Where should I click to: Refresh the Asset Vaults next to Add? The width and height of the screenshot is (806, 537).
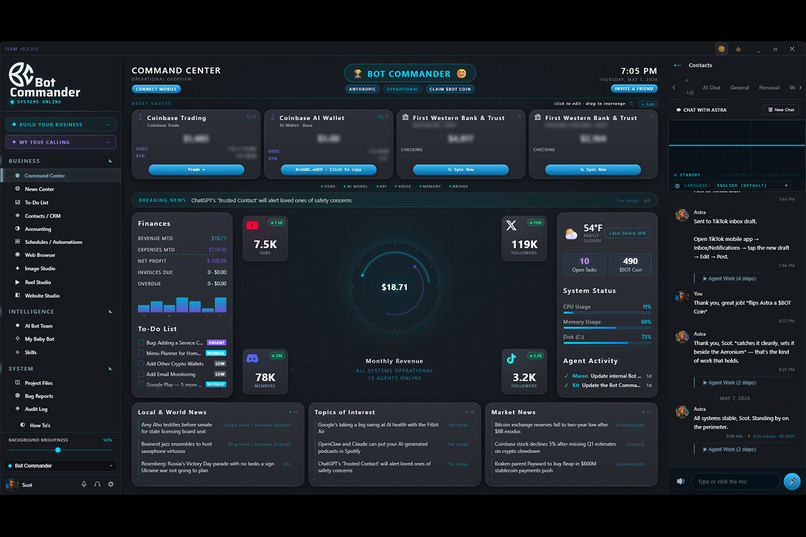point(632,104)
